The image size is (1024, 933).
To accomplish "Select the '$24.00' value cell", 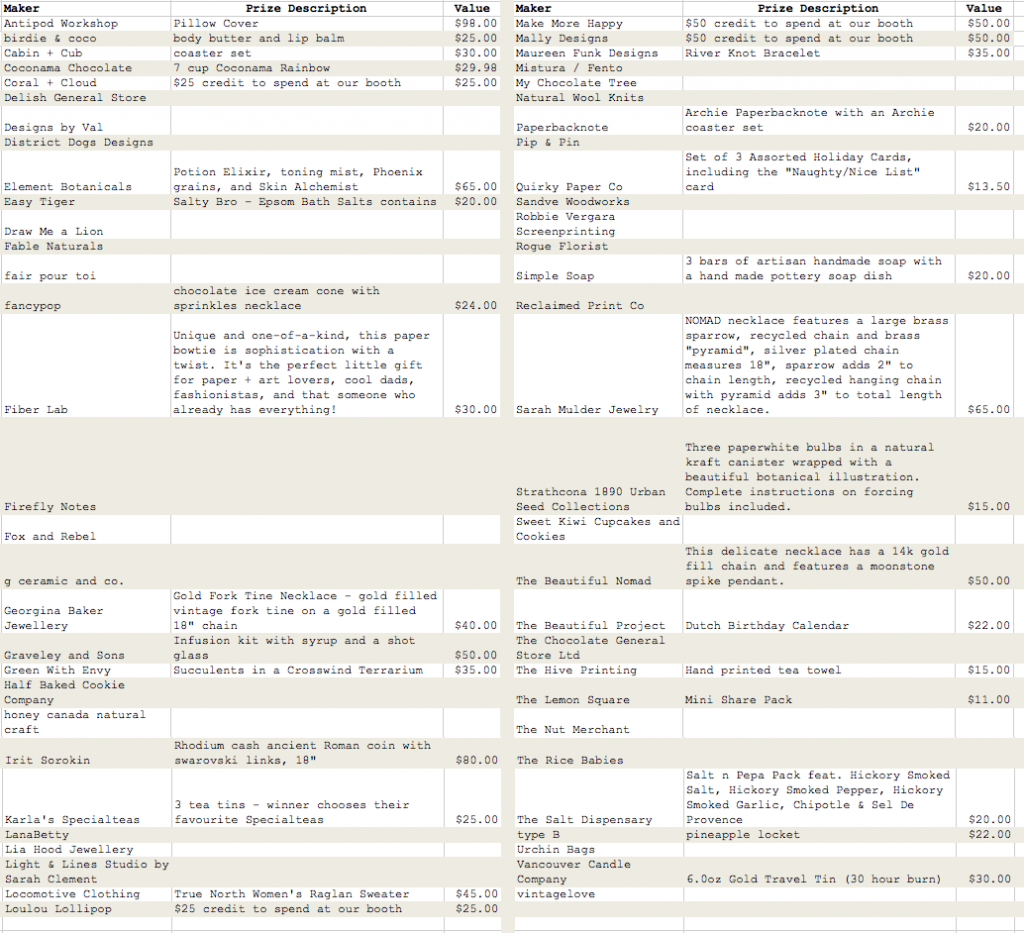I will click(x=472, y=298).
